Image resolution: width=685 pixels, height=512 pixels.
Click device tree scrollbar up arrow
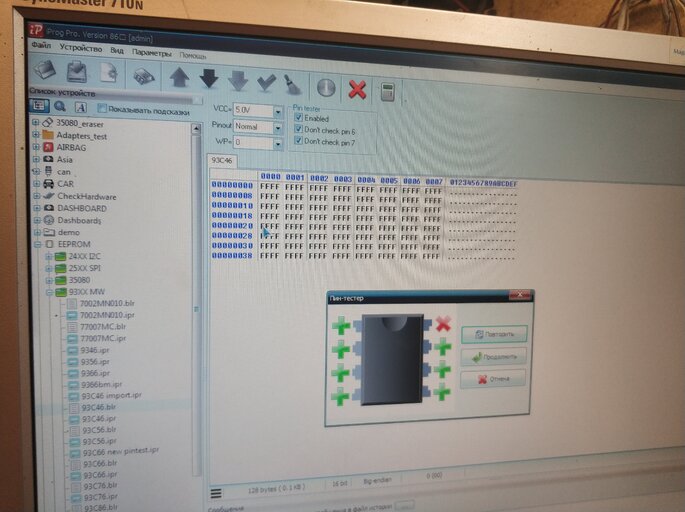click(196, 128)
